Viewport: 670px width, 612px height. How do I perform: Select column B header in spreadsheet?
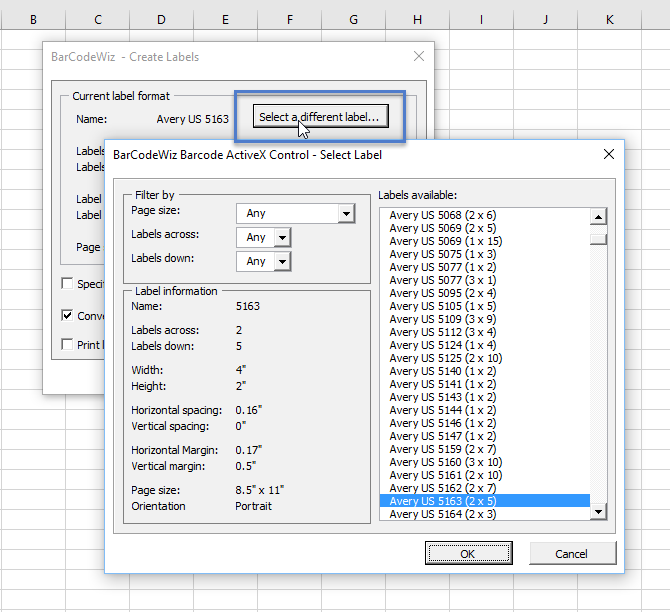coord(33,20)
